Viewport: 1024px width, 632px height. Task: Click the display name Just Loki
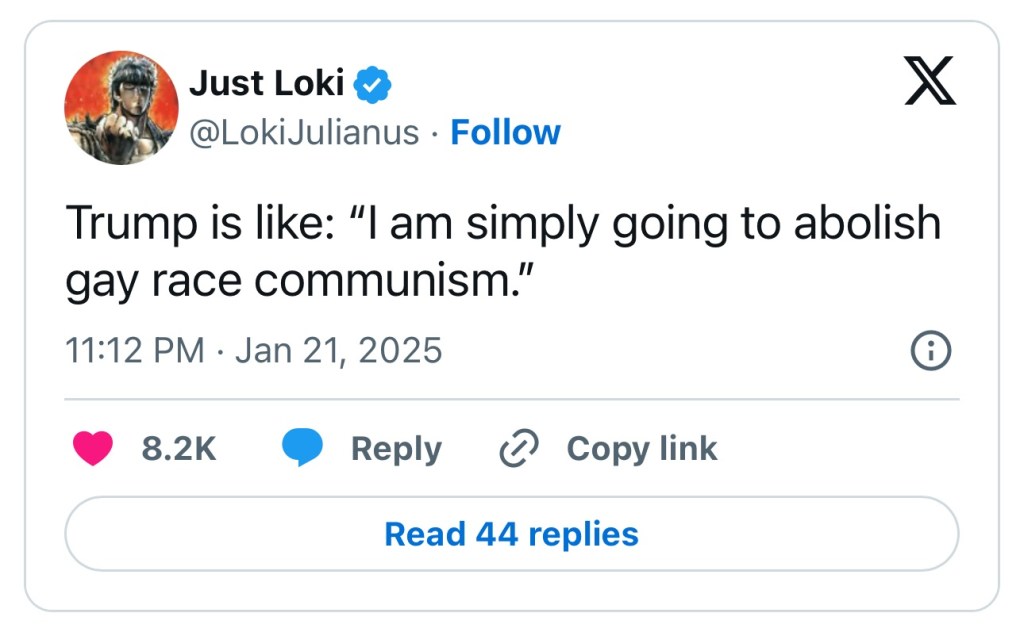coord(266,84)
